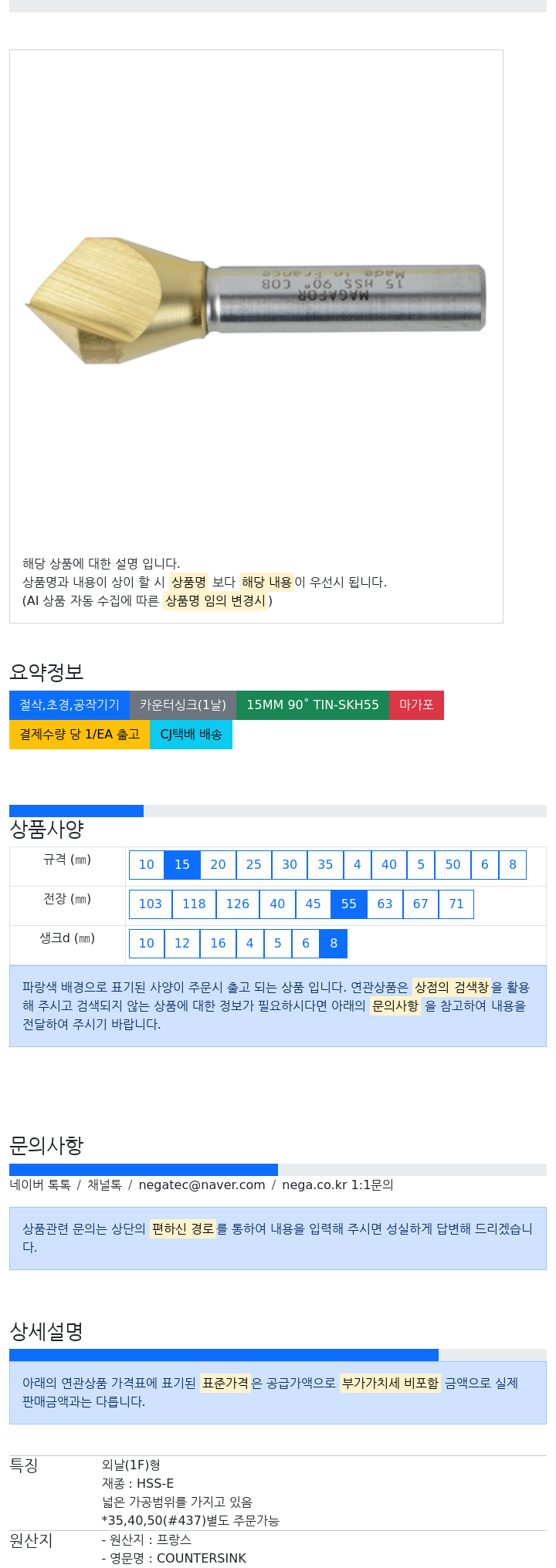Viewport: 556px width, 1568px height.
Task: Select 규격 option 35
Action: tap(325, 865)
